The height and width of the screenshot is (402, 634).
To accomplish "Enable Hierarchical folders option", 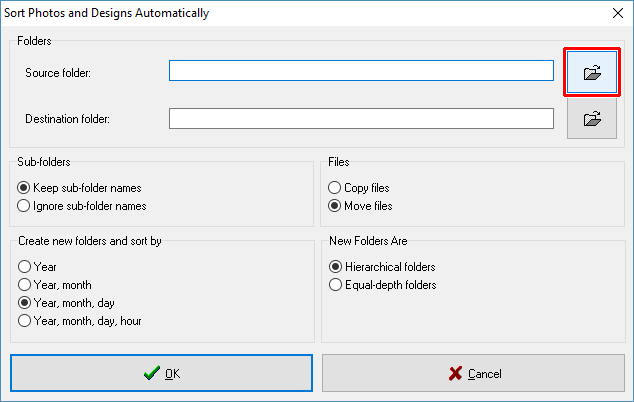I will coord(335,267).
